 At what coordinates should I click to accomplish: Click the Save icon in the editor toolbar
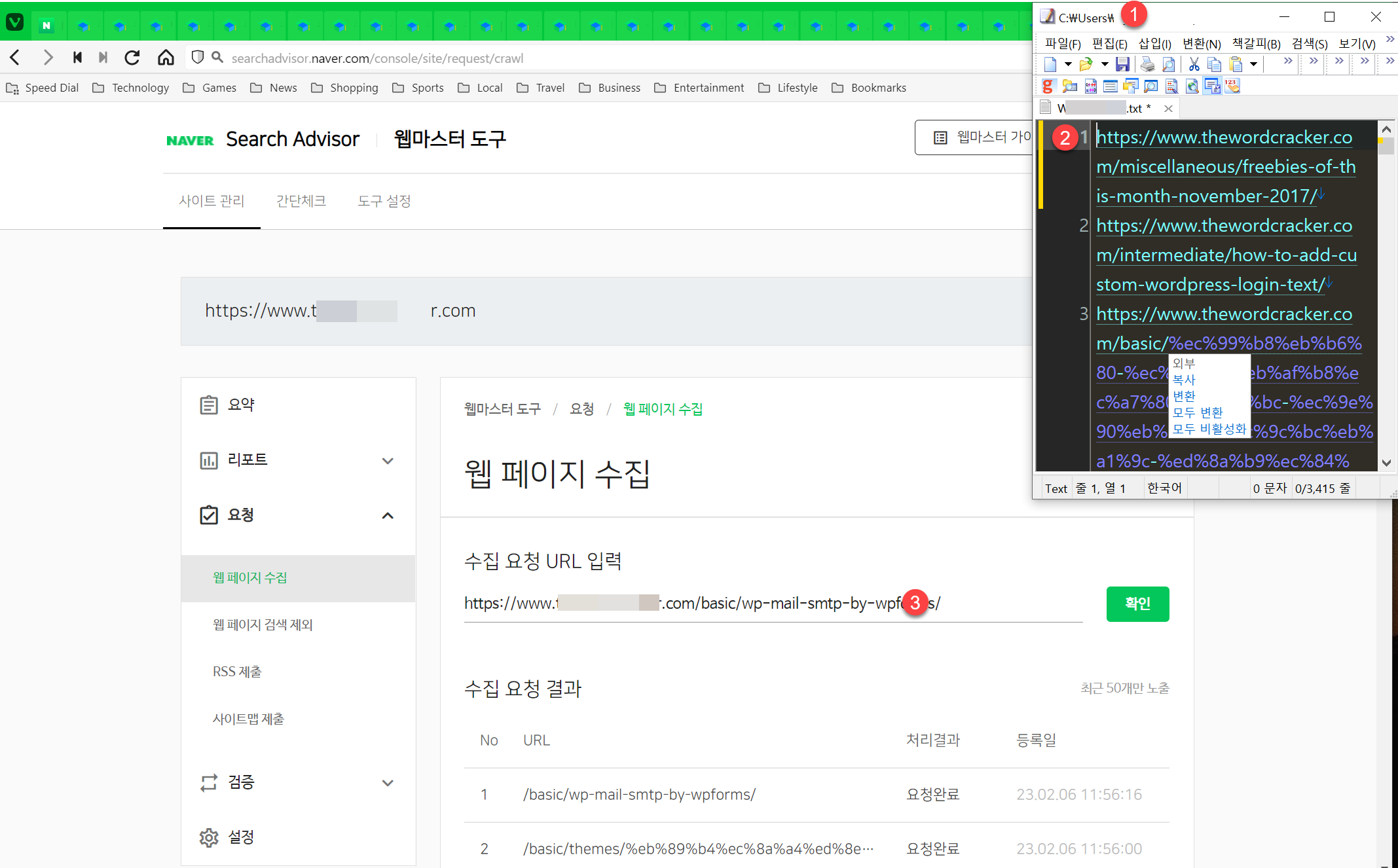tap(1122, 65)
